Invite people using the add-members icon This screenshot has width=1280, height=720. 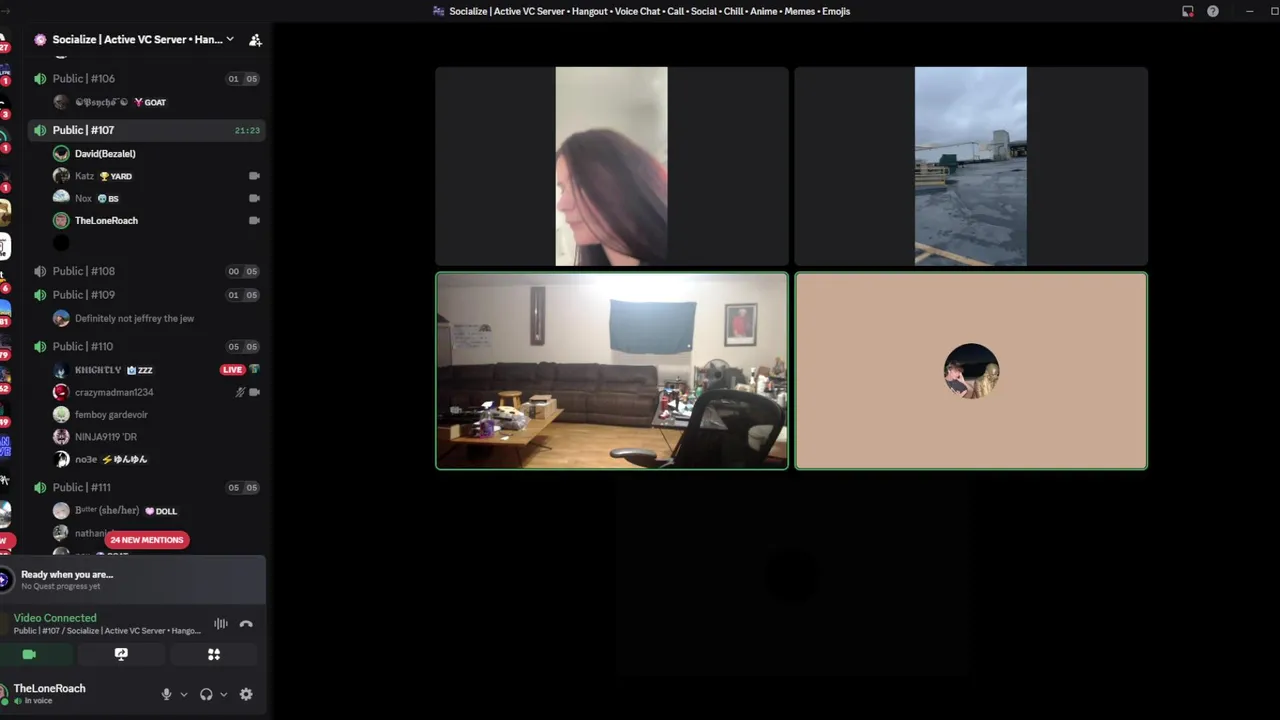coord(255,40)
